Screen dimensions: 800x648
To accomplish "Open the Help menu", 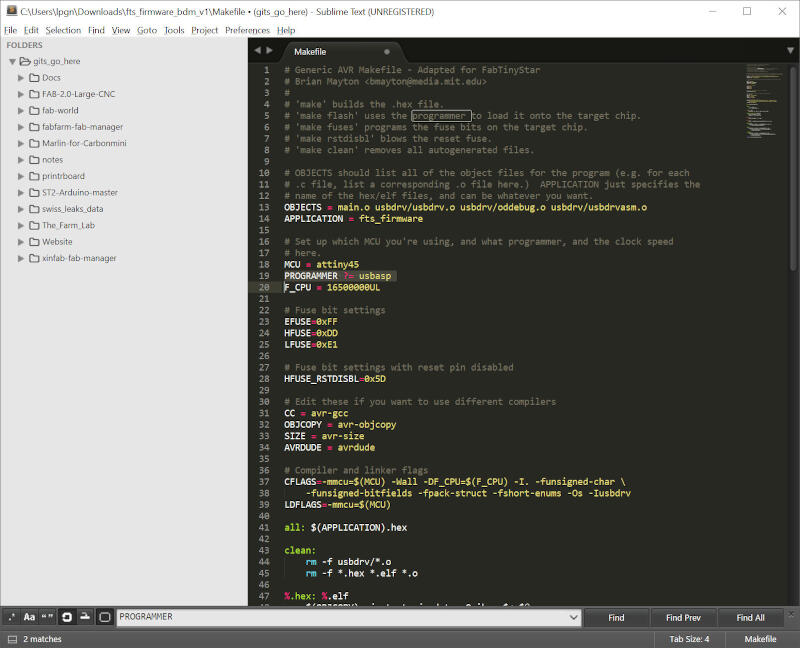I will 286,30.
